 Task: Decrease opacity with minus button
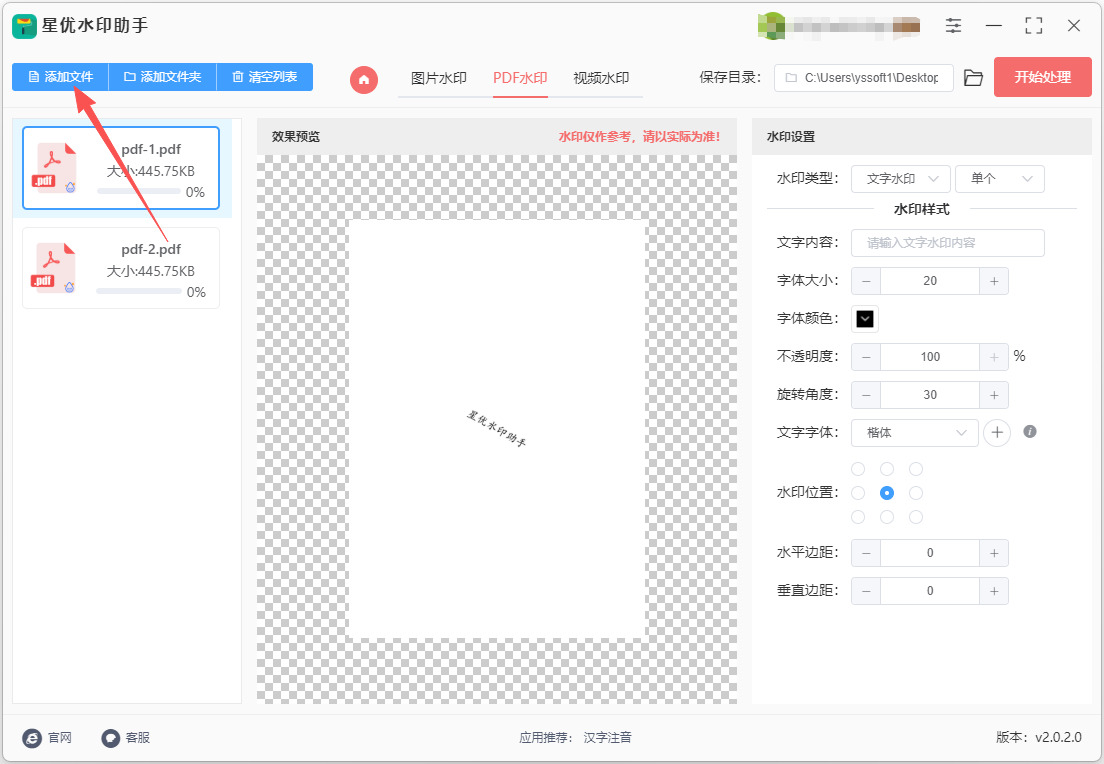pyautogui.click(x=866, y=357)
